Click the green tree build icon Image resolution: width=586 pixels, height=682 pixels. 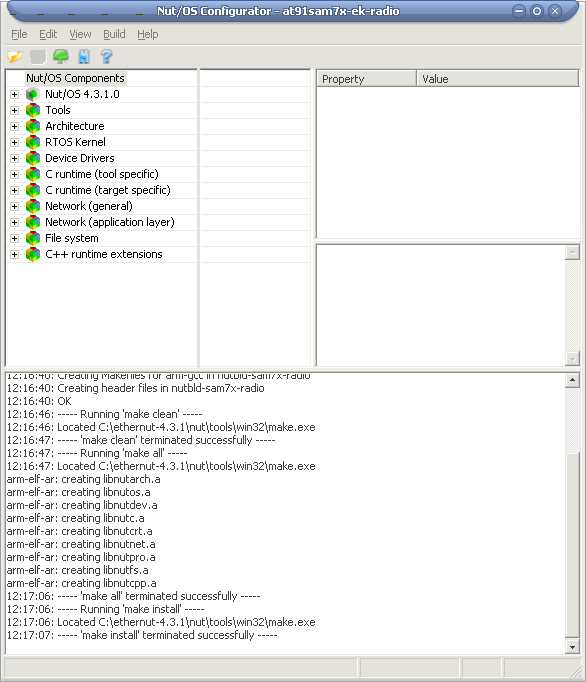tap(61, 57)
